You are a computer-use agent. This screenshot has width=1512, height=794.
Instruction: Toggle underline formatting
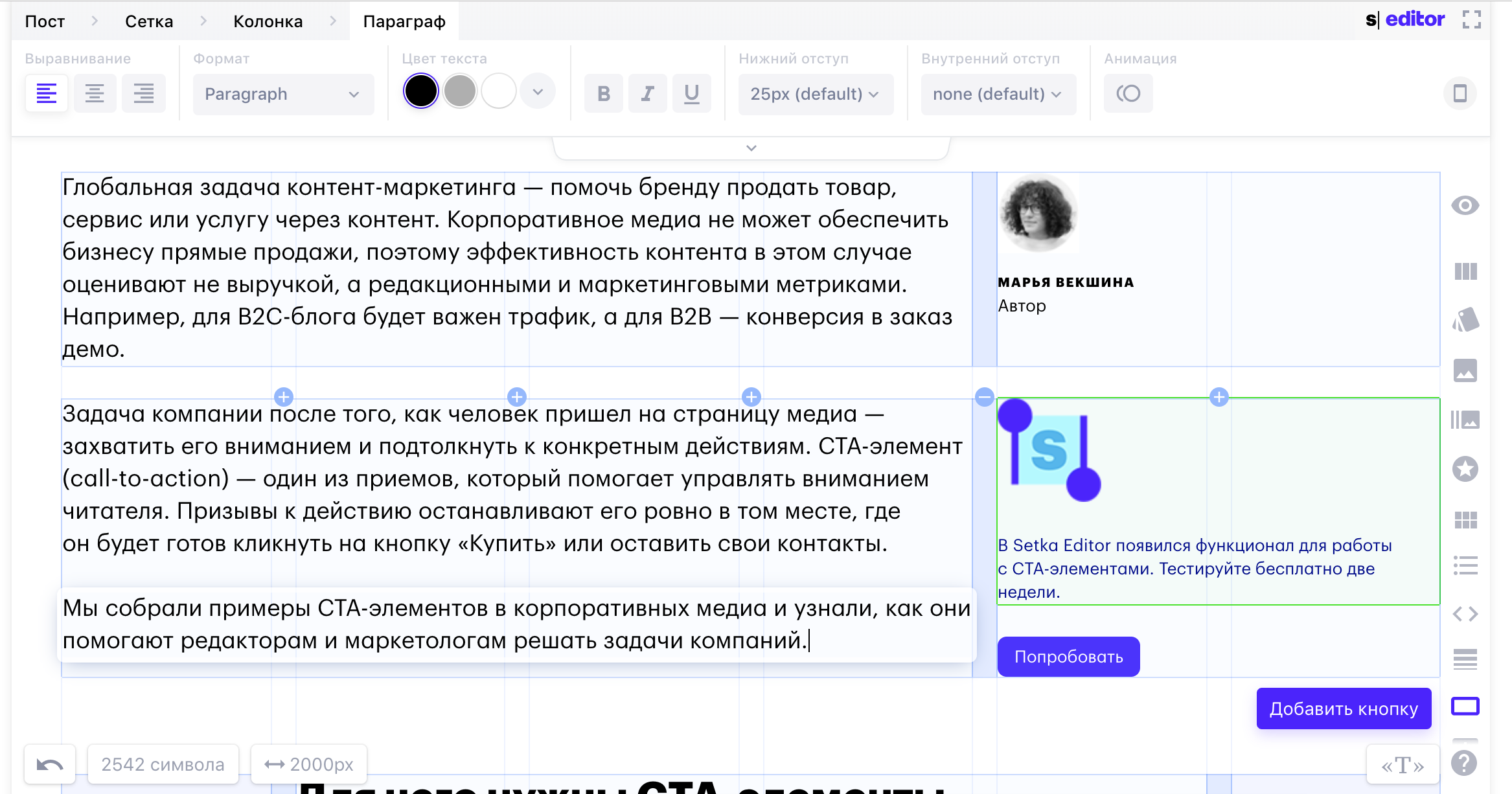coord(691,93)
